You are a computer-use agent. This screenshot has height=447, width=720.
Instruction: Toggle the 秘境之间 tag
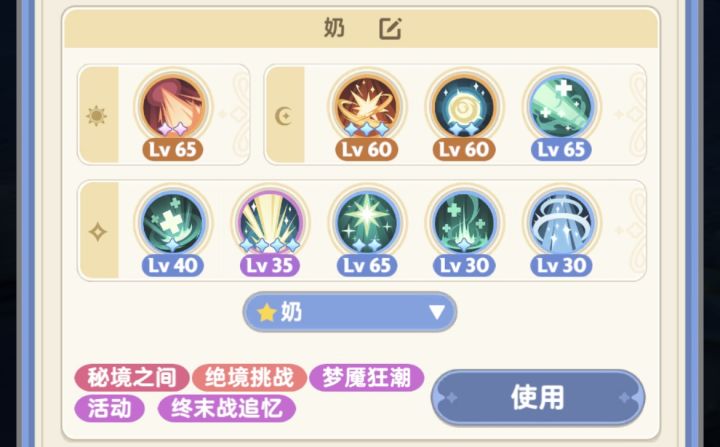[x=132, y=378]
